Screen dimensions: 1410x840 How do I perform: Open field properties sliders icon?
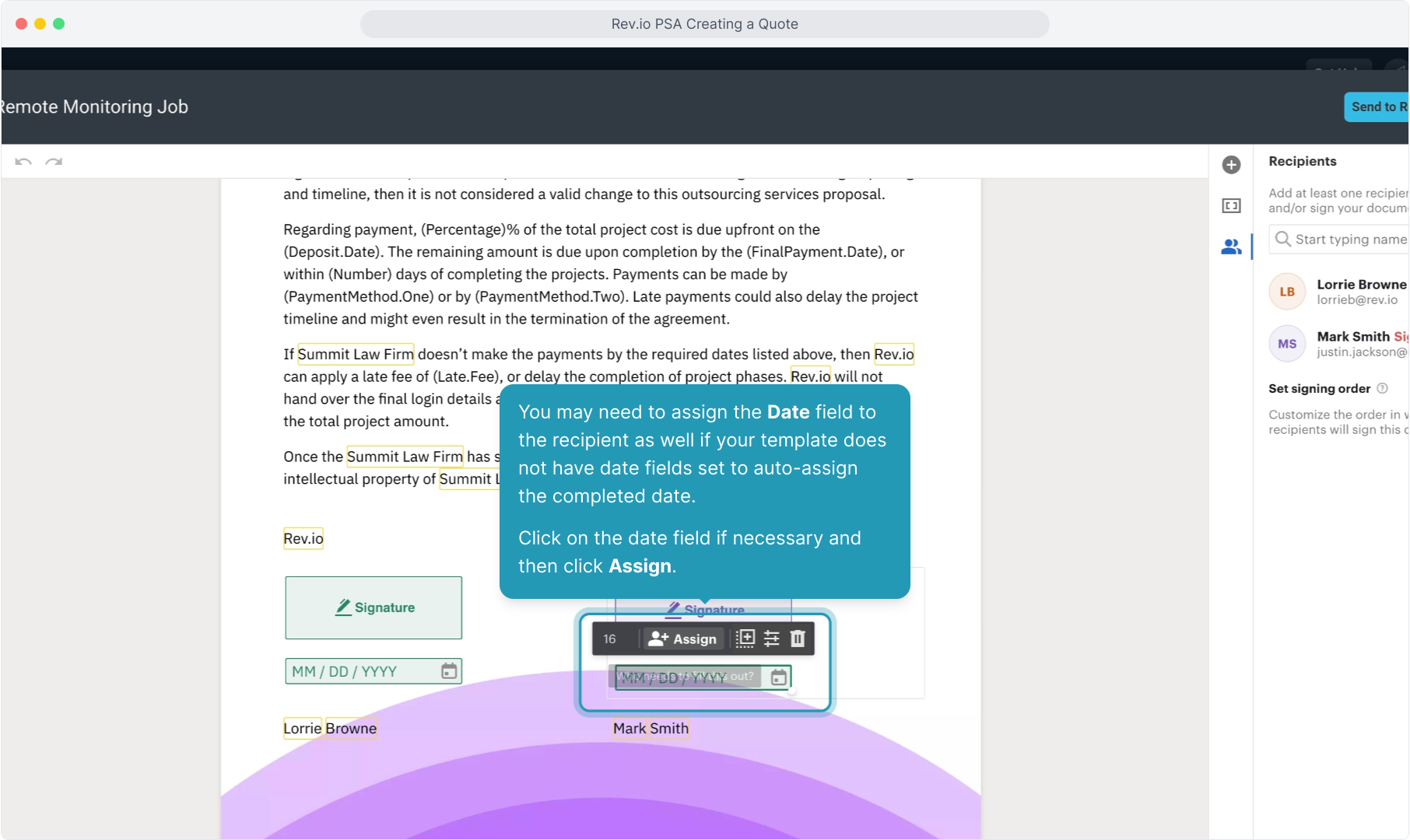point(772,639)
